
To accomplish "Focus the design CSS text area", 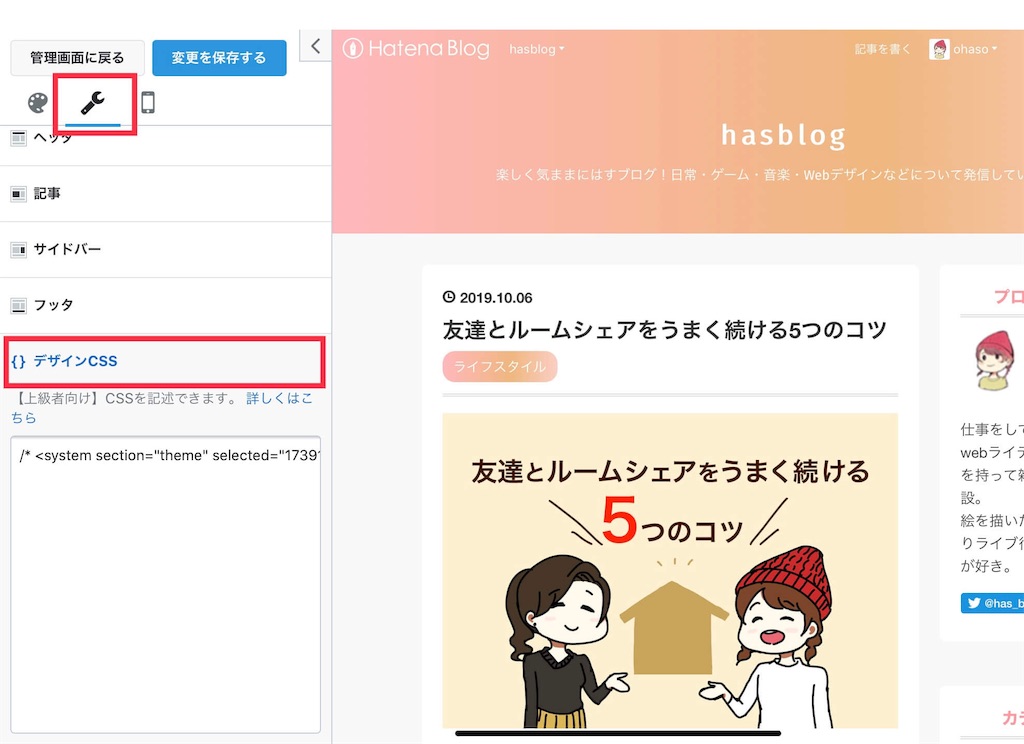I will (x=165, y=585).
